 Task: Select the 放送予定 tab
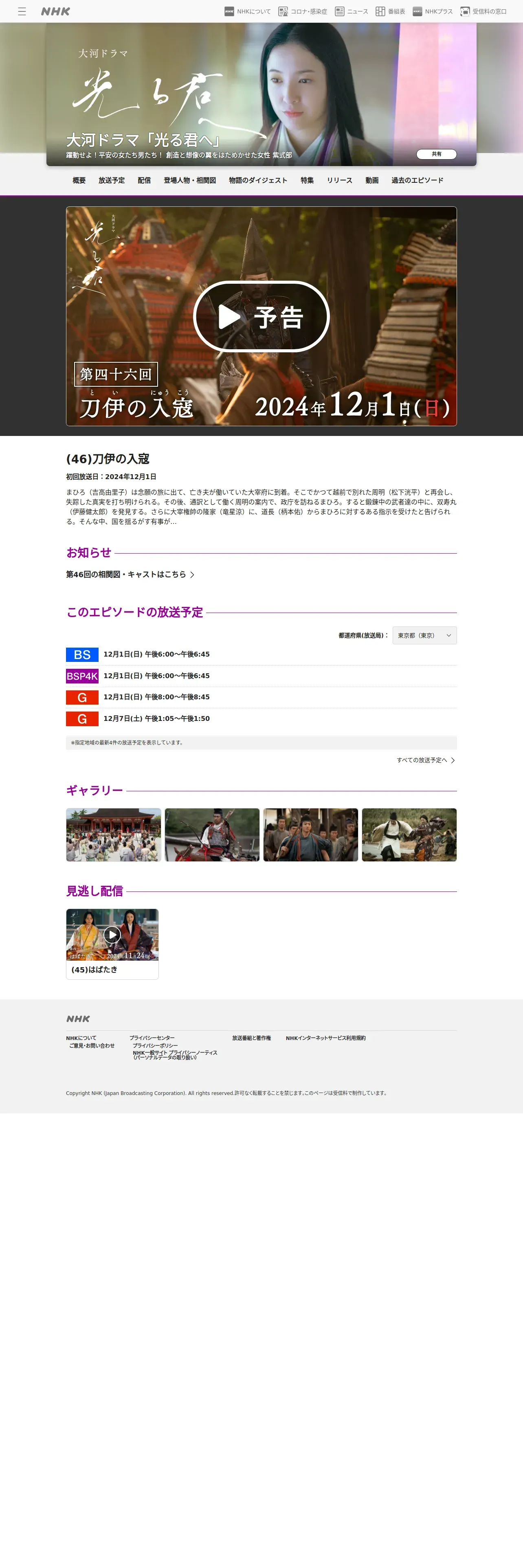click(x=112, y=181)
